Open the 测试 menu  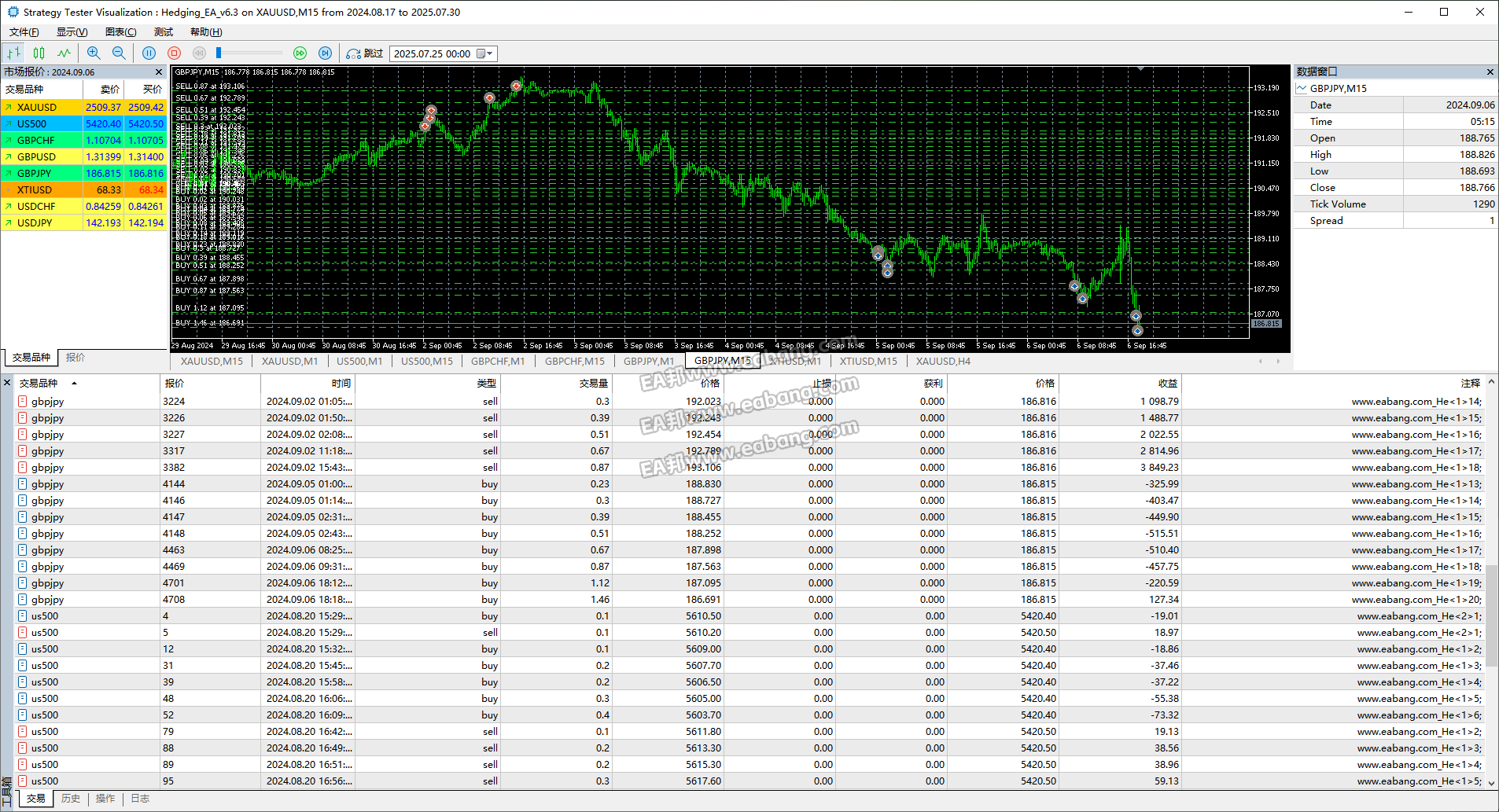[164, 32]
